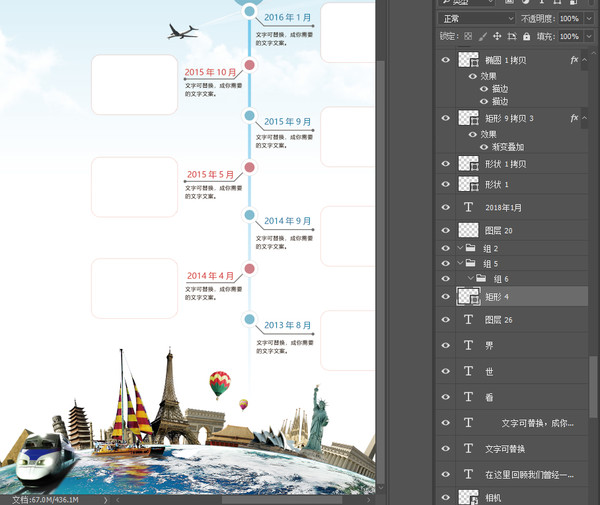Click the 2014 年 4 月 date text
The width and height of the screenshot is (600, 505).
click(x=210, y=275)
